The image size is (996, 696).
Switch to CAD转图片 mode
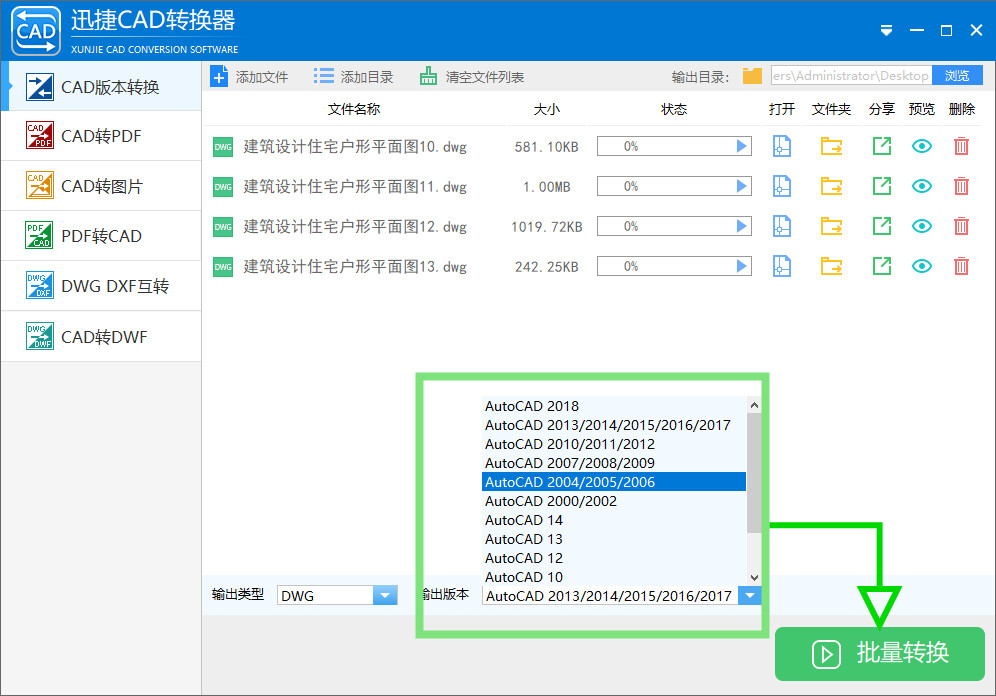[101, 186]
